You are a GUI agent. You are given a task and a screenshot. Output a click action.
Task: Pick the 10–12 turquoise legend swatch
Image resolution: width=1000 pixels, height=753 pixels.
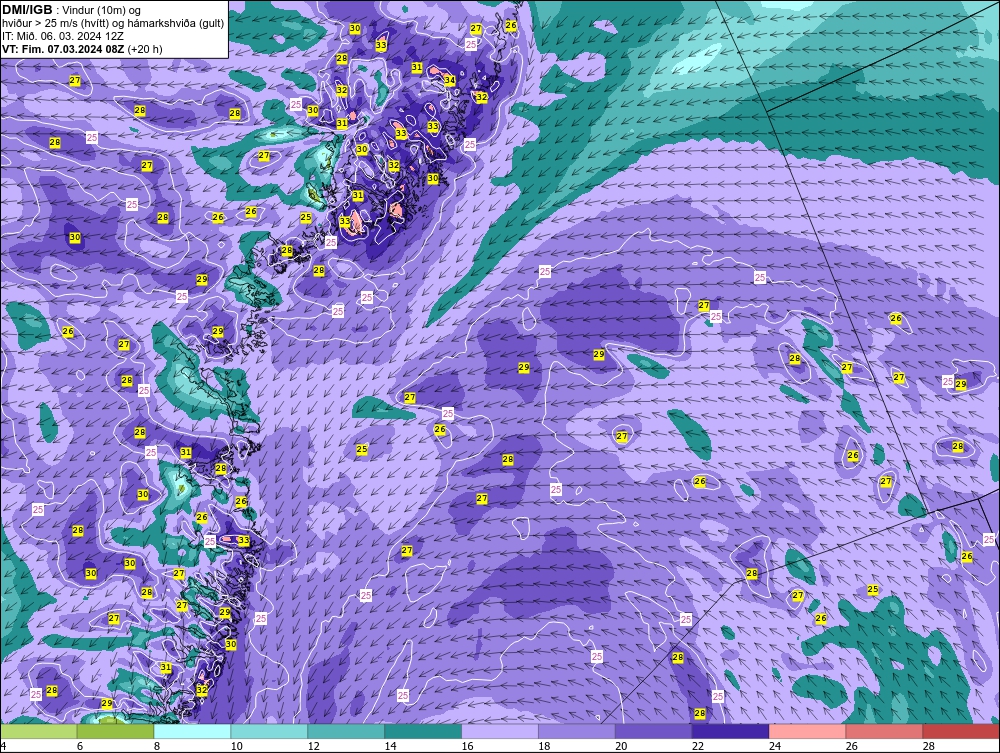269,731
